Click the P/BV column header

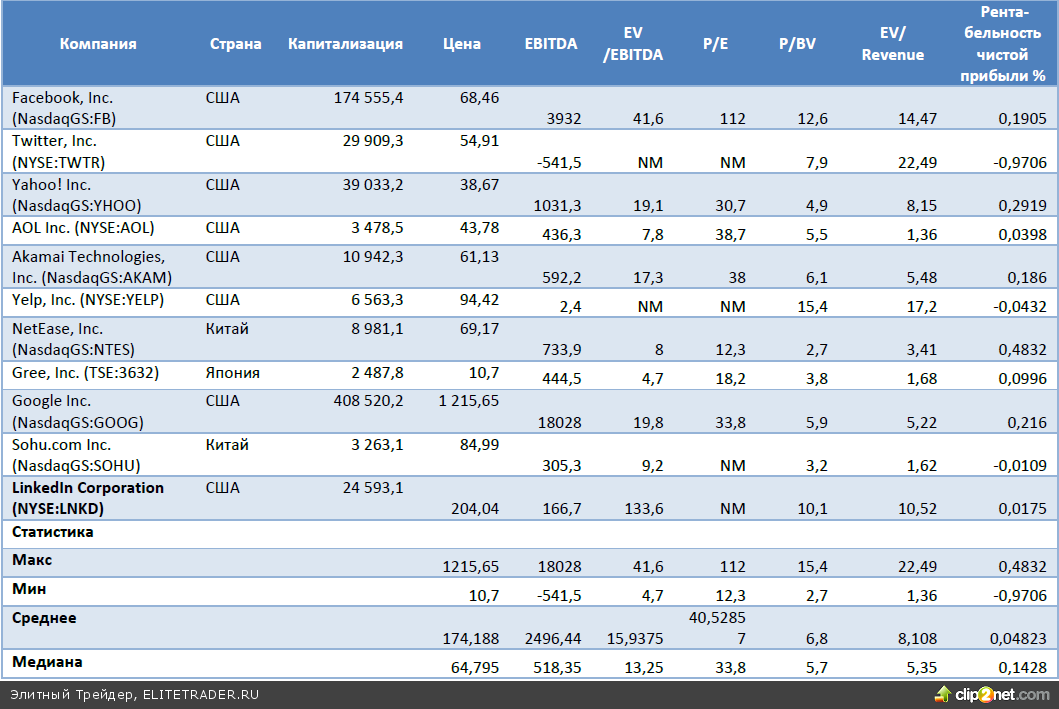click(797, 44)
